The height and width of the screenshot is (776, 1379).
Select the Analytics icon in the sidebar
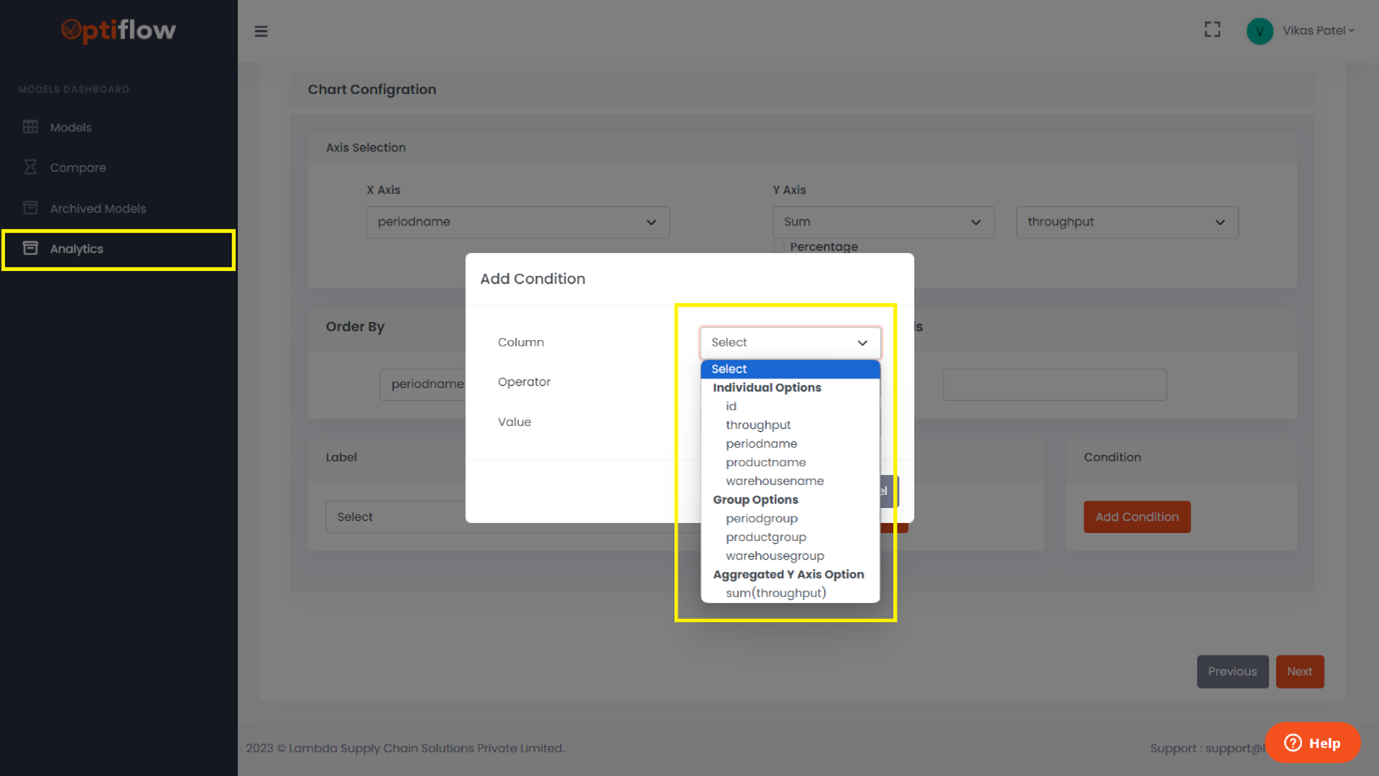pos(32,248)
